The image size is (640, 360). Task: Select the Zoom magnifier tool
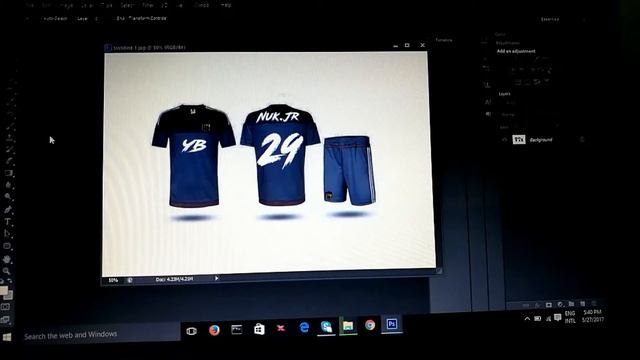pyautogui.click(x=7, y=271)
